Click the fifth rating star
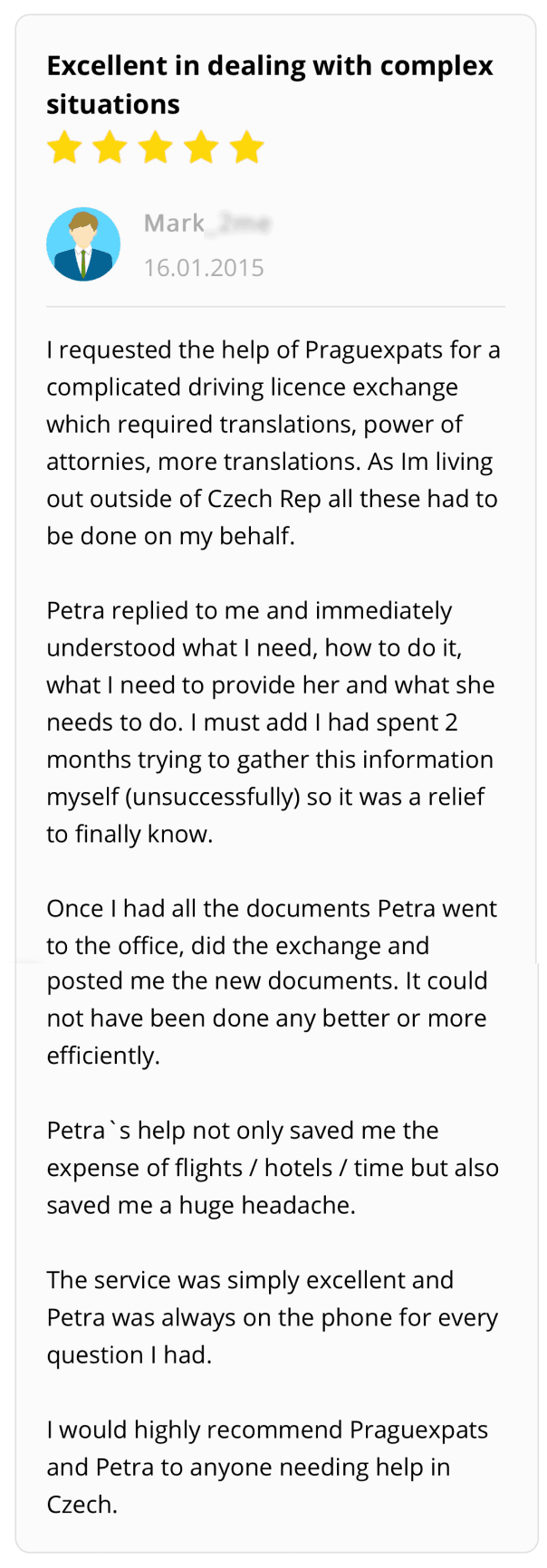Image resolution: width=547 pixels, height=1568 pixels. (x=246, y=148)
